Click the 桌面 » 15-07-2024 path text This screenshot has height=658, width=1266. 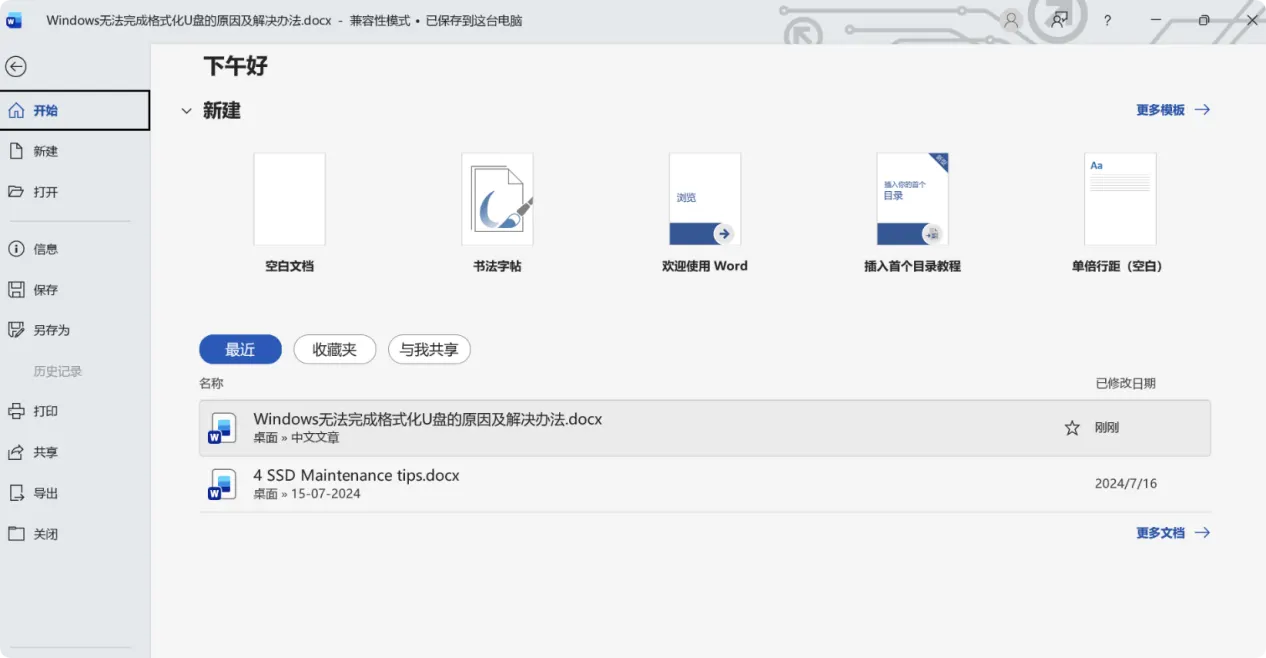point(307,494)
